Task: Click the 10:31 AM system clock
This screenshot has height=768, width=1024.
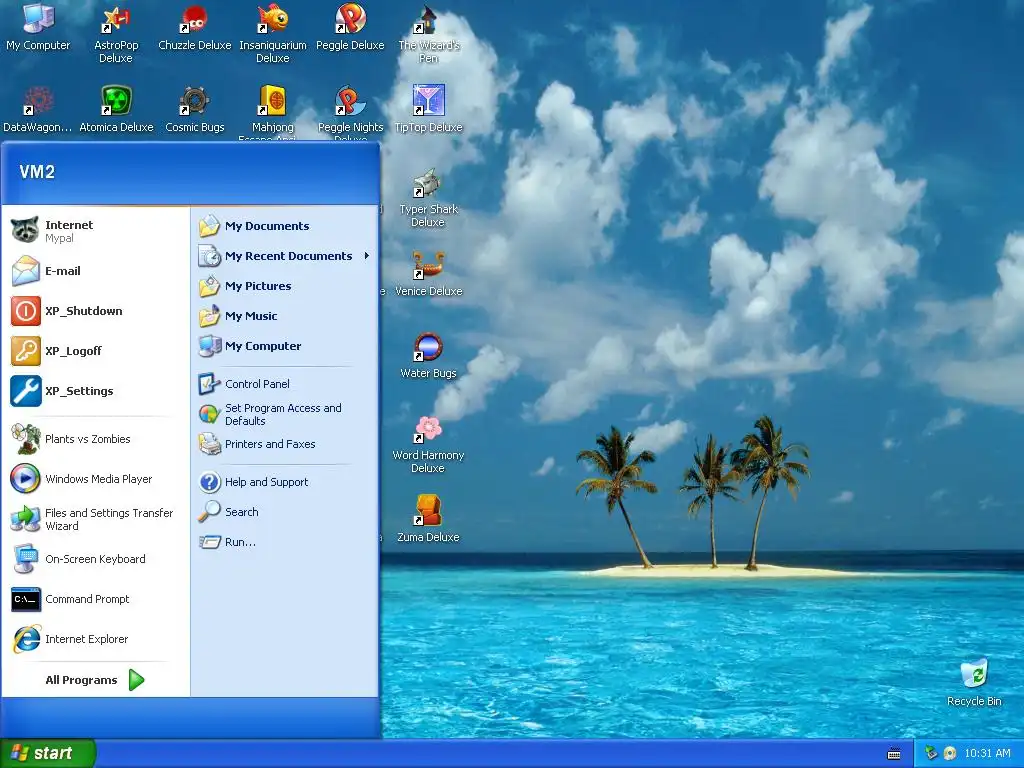Action: coord(987,754)
